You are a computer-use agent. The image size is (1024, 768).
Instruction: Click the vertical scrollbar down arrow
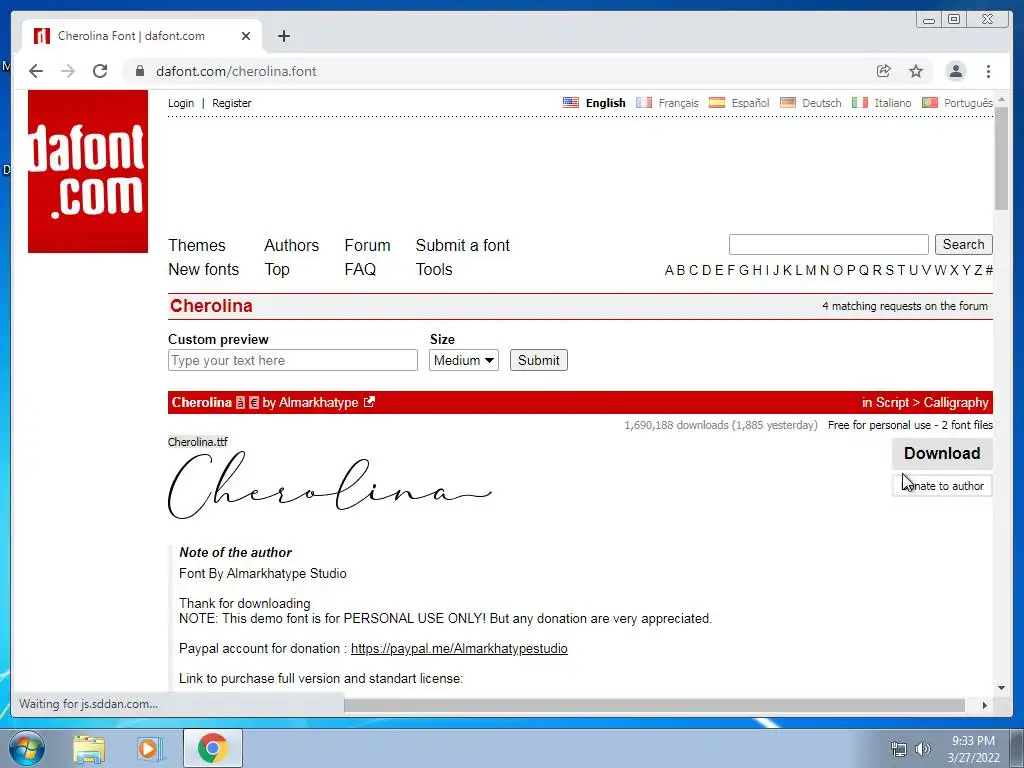pos(1002,688)
